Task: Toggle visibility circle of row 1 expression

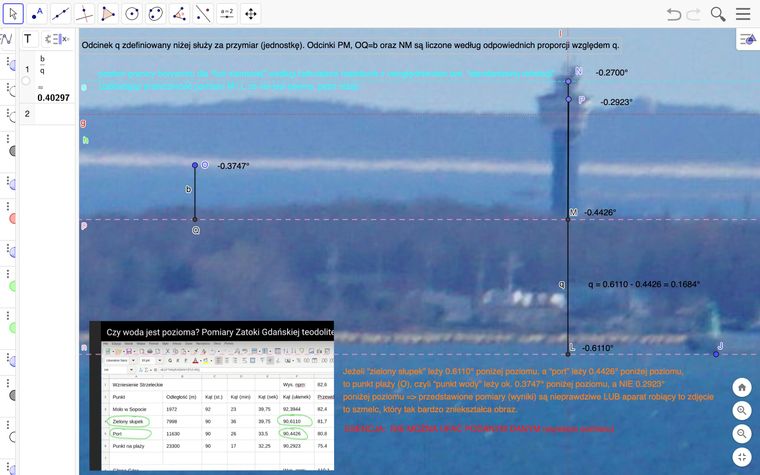Action: 27,80
